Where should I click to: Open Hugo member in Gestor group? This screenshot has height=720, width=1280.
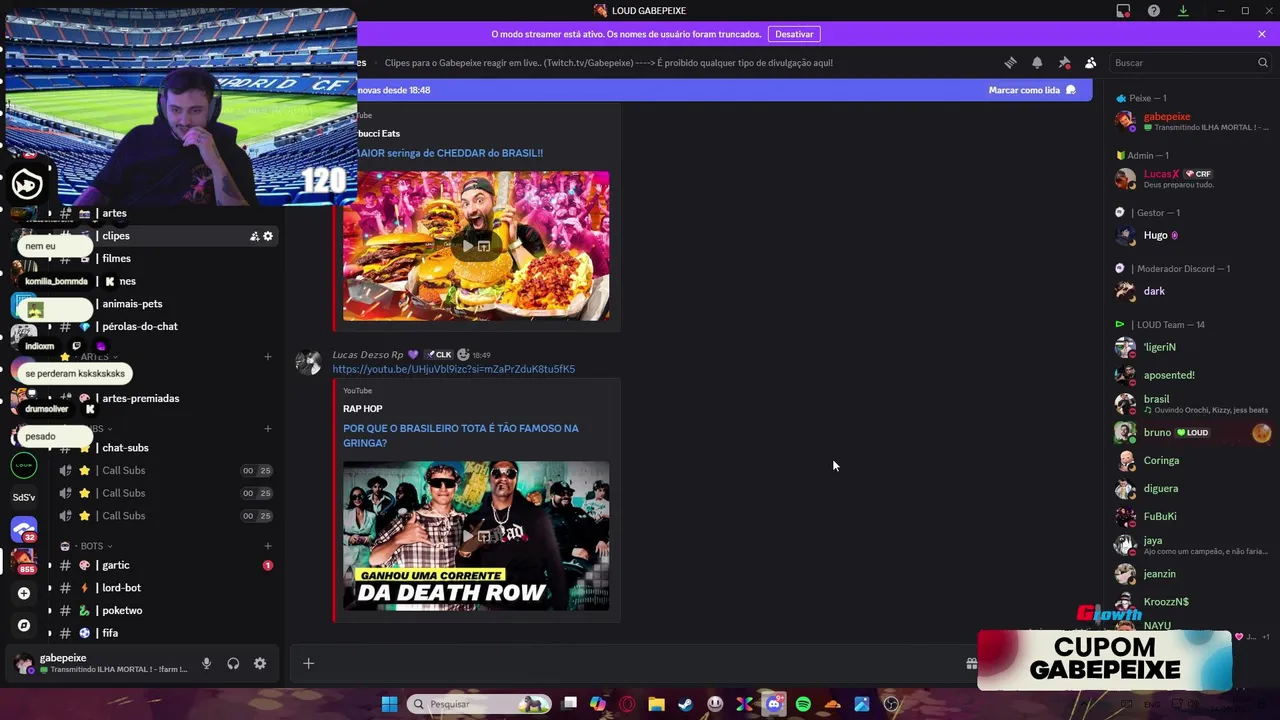[x=1192, y=235]
